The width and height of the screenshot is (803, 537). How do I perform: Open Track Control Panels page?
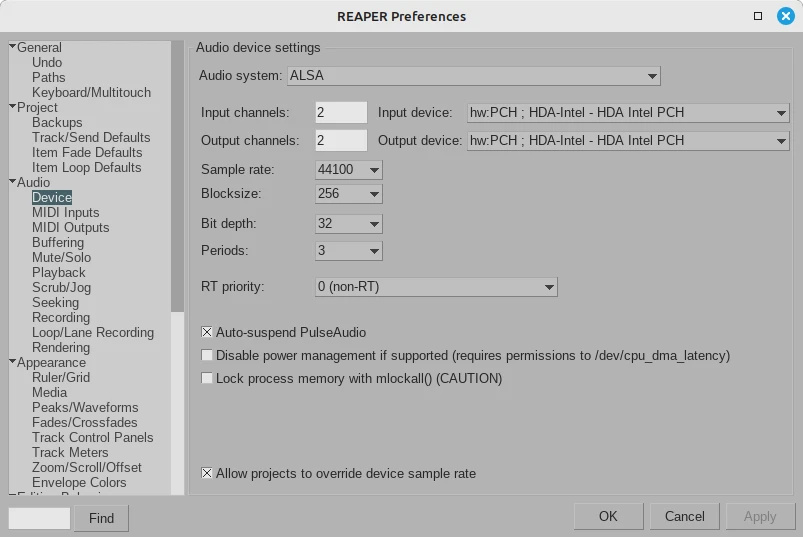pos(93,438)
